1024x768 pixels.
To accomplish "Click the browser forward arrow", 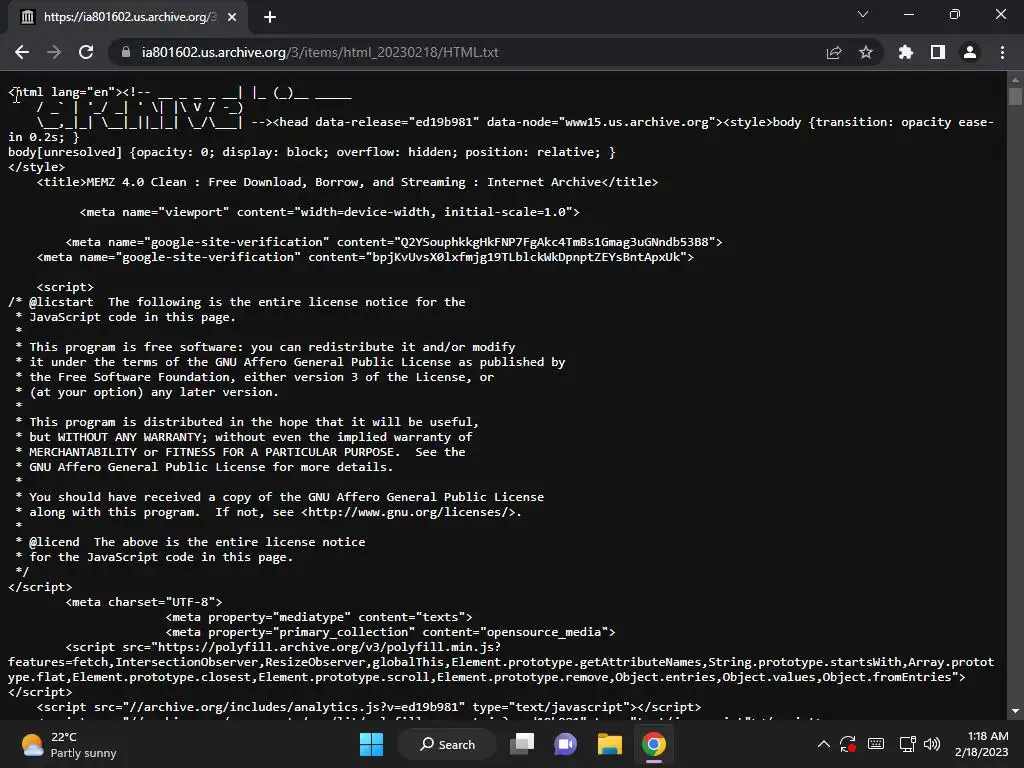I will click(x=54, y=52).
